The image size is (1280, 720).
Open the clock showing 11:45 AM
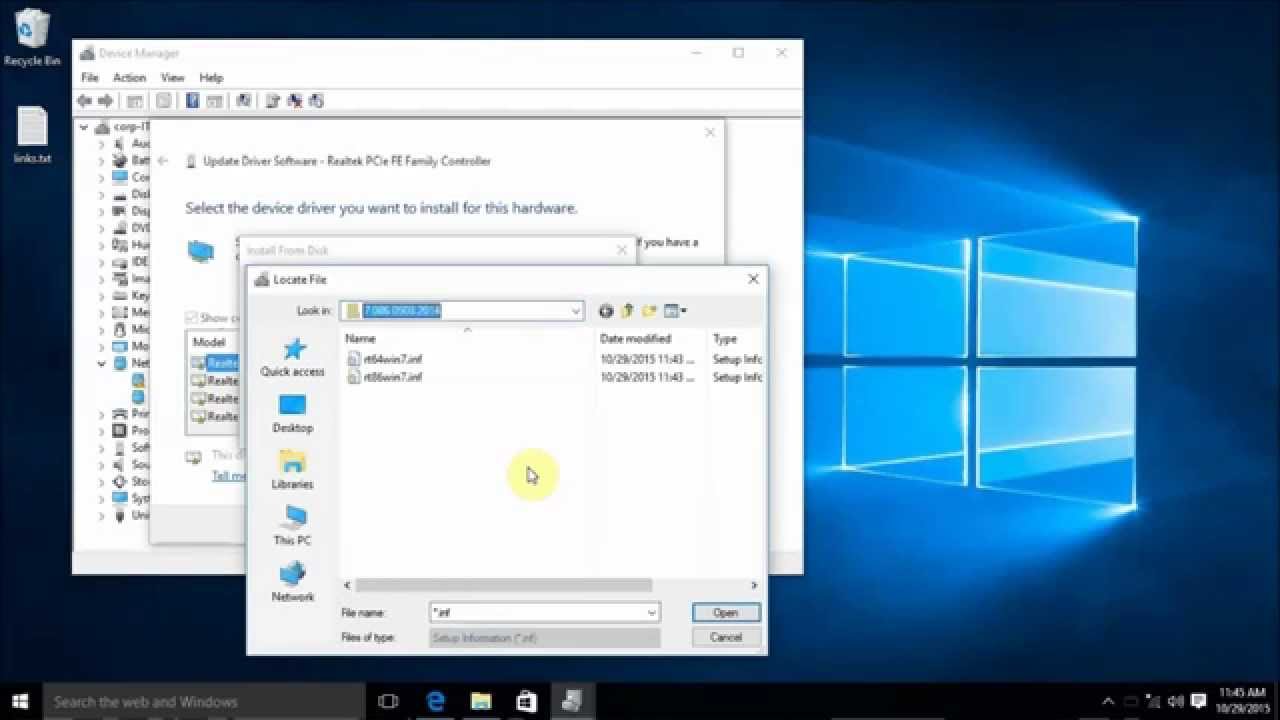click(x=1243, y=701)
